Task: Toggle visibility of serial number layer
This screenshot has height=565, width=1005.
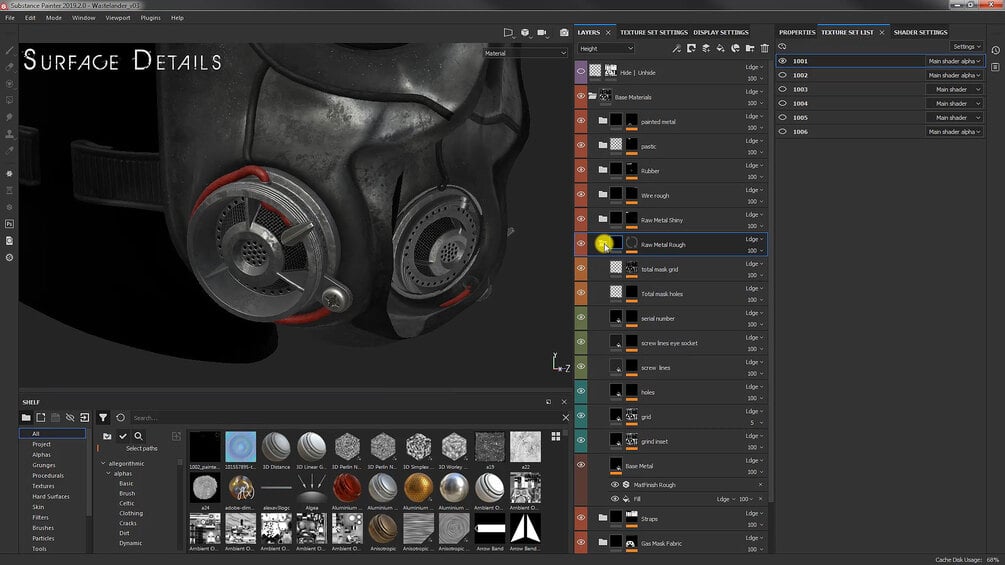Action: (581, 318)
